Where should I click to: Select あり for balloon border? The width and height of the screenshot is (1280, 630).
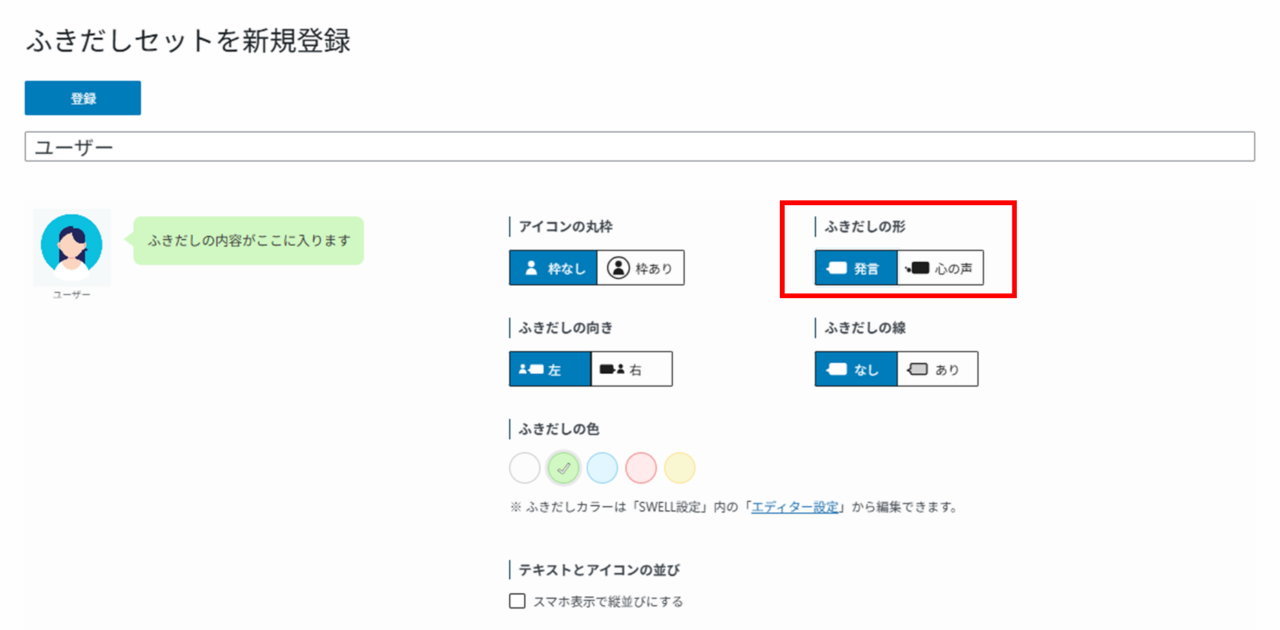[937, 369]
